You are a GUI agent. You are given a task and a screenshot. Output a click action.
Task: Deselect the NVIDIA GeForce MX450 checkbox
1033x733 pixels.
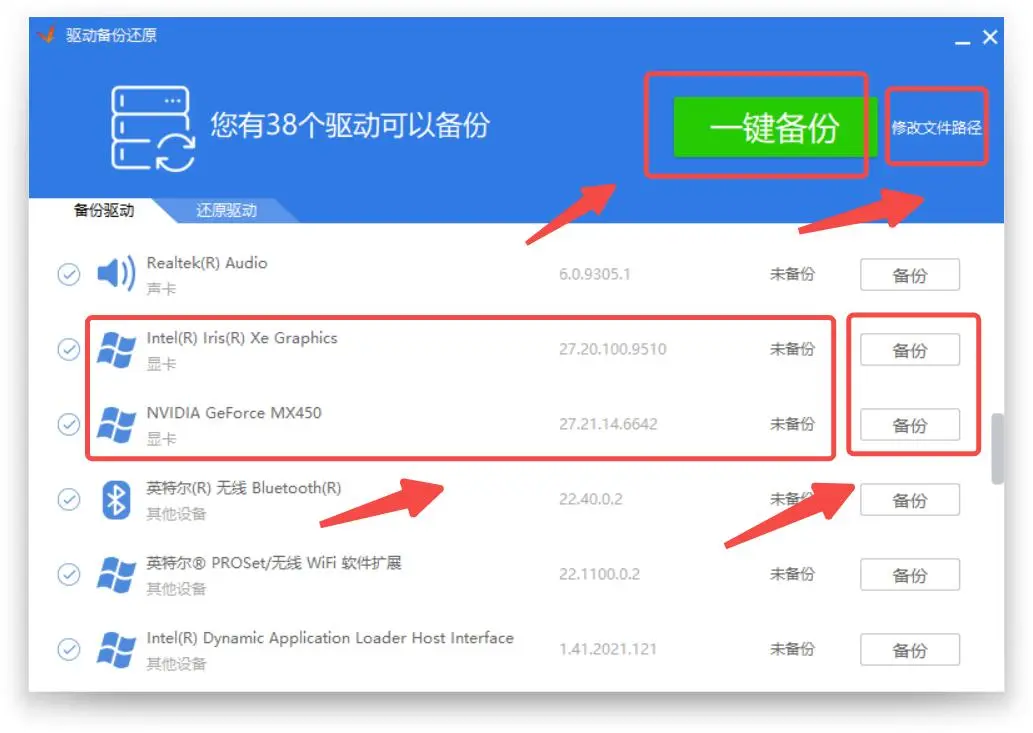(68, 424)
